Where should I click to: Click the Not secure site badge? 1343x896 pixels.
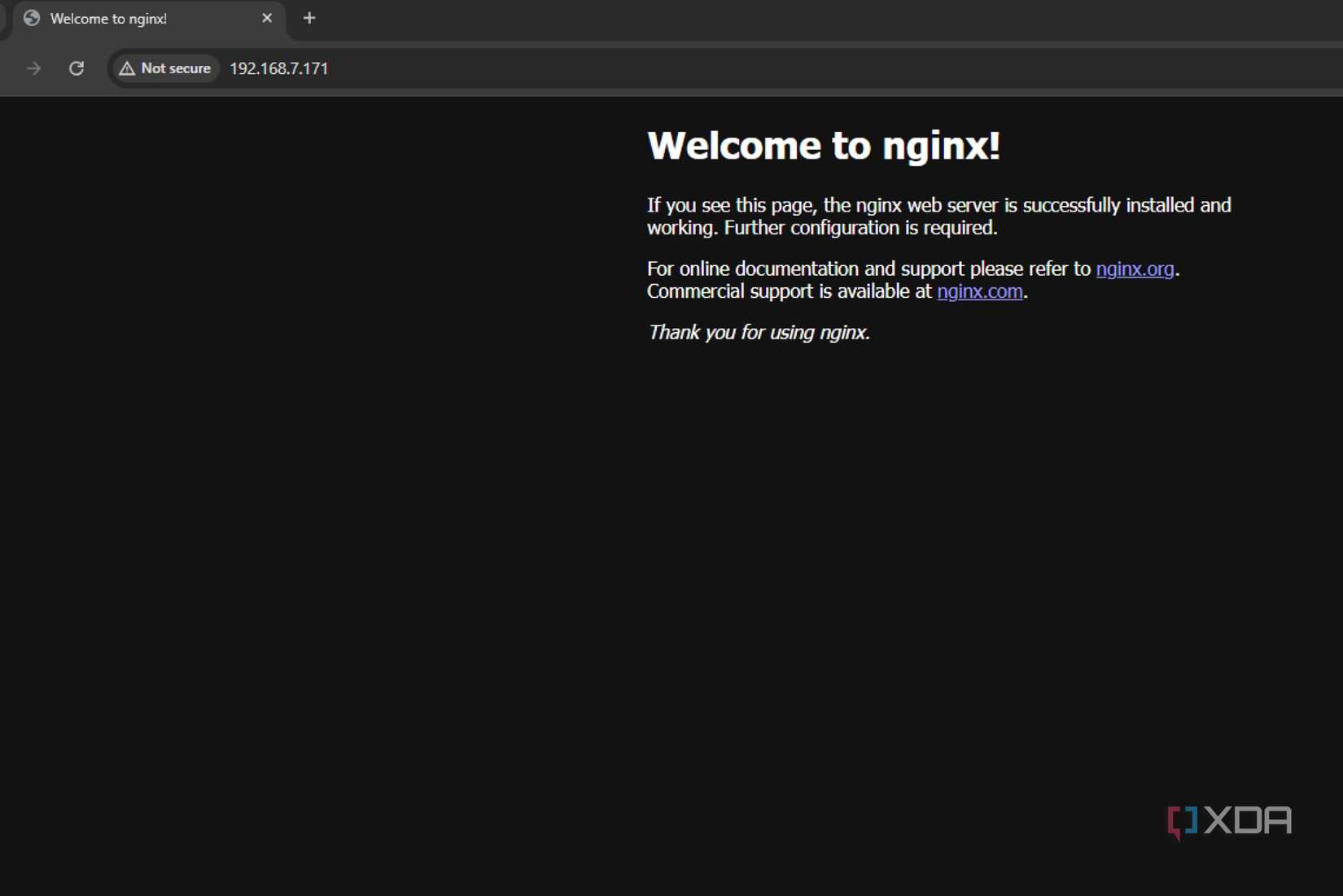164,68
